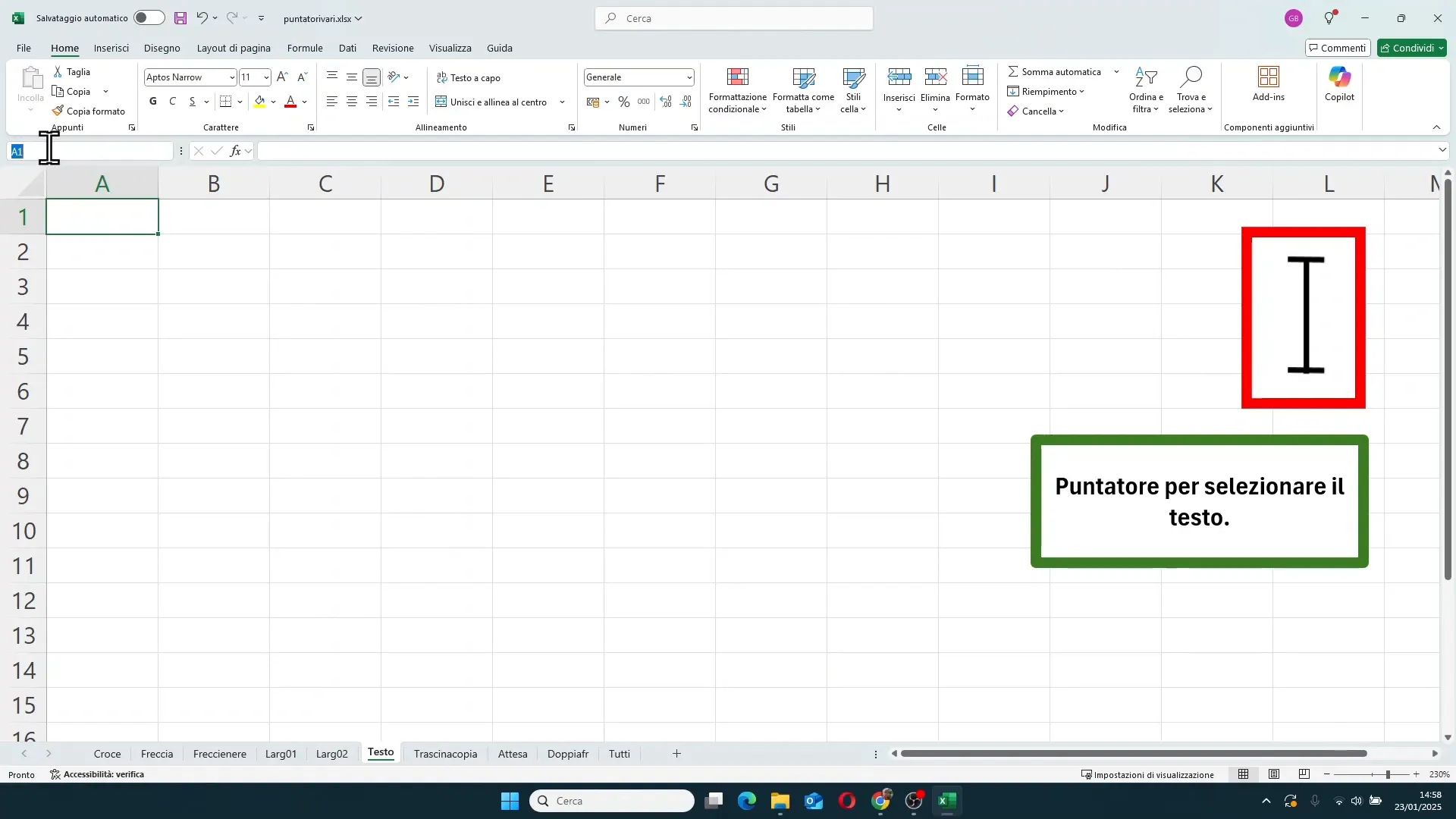1456x819 pixels.
Task: Toggle bold with the G button
Action: (x=153, y=102)
